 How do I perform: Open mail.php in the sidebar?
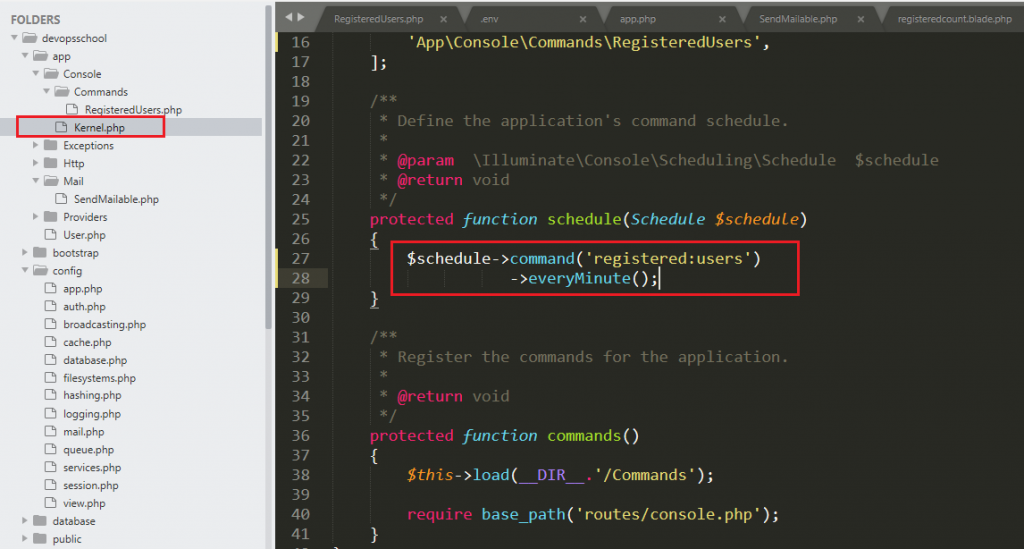click(83, 432)
